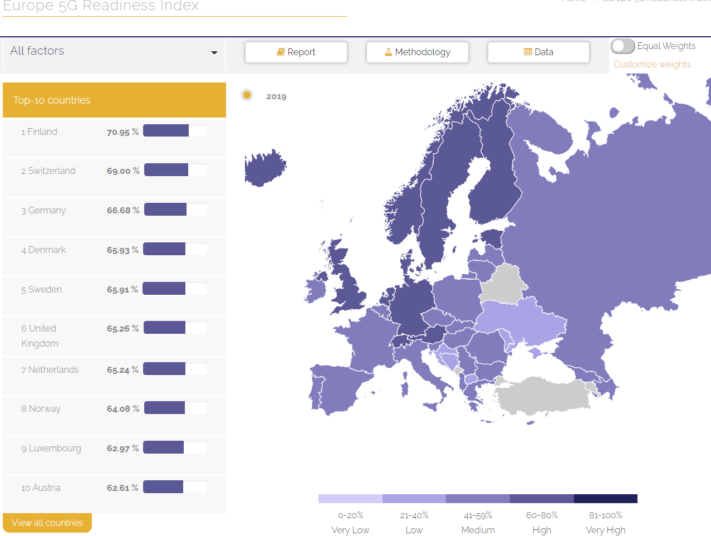The width and height of the screenshot is (711, 536).
Task: Open the Report button
Action: pyautogui.click(x=296, y=52)
